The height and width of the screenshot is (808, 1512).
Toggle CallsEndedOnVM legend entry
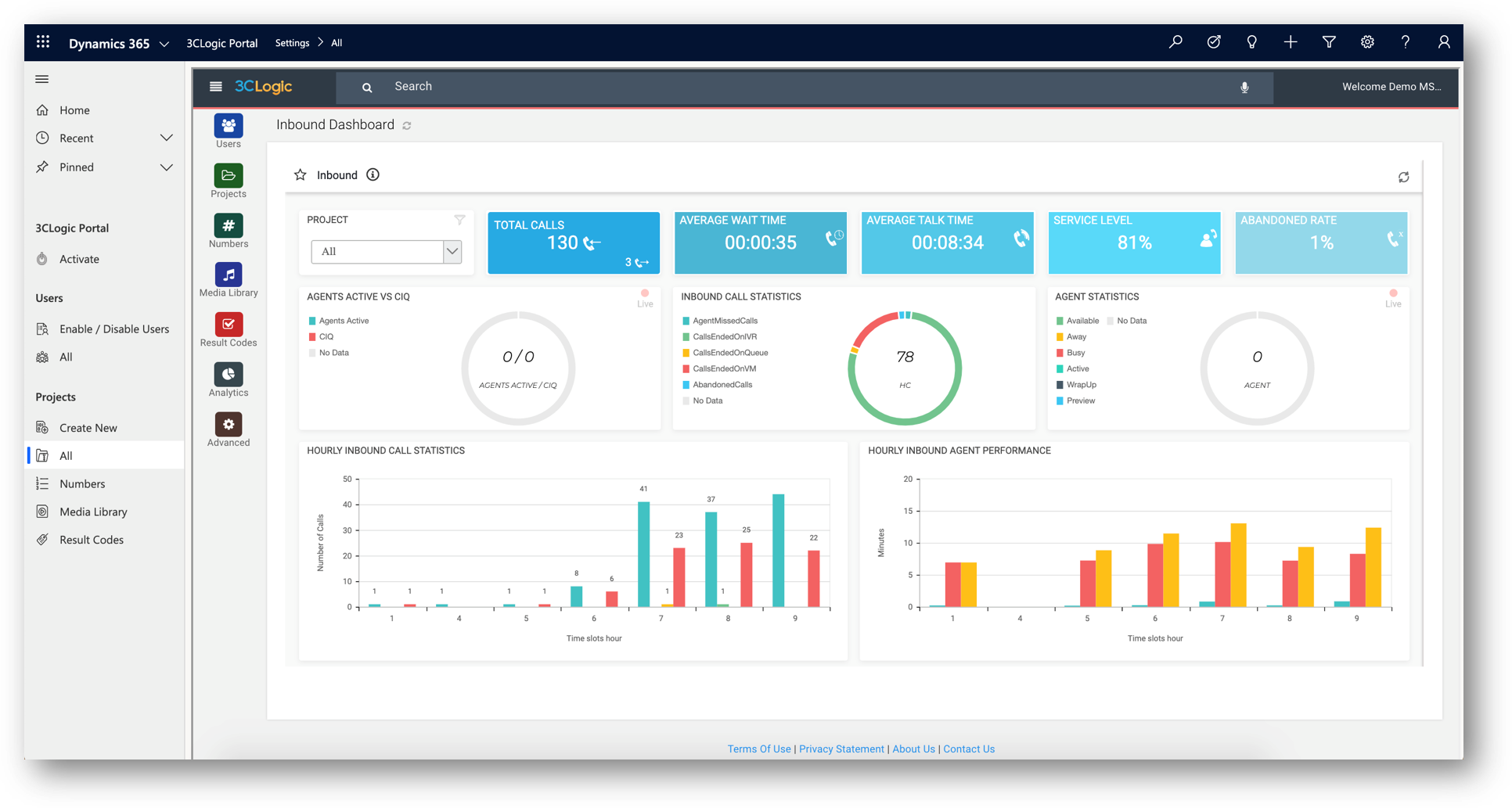click(719, 368)
